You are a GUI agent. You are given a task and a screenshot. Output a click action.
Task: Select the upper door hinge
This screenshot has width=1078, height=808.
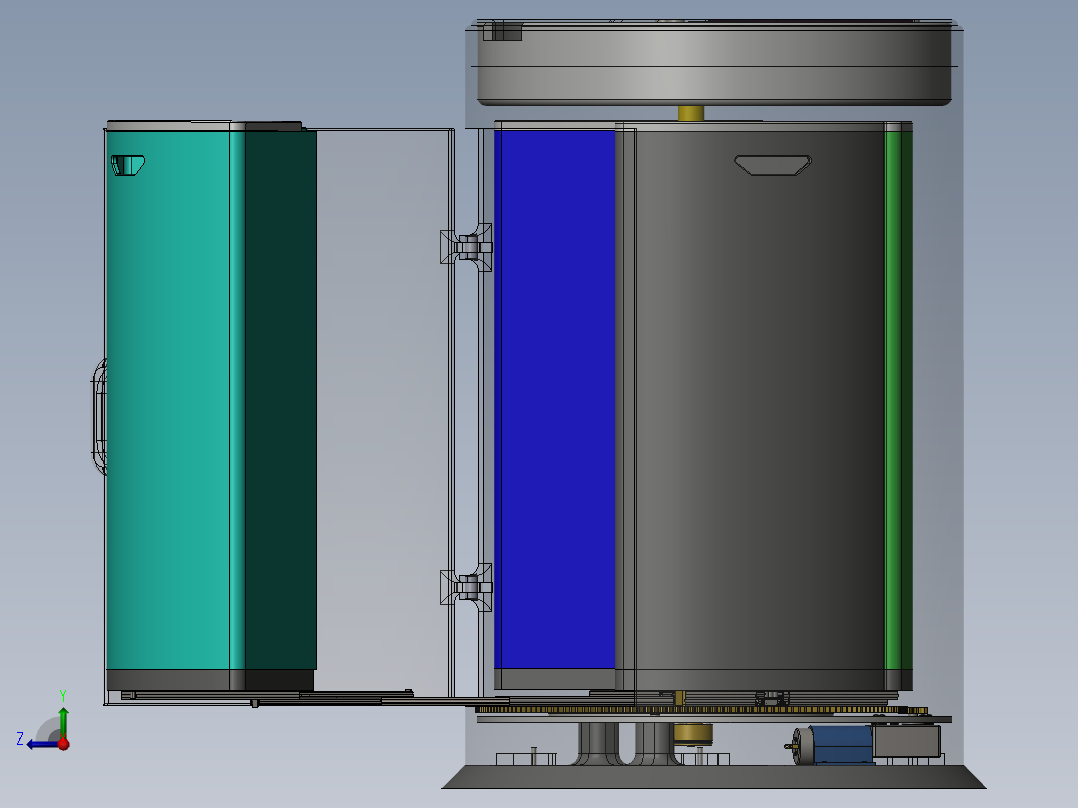click(467, 247)
